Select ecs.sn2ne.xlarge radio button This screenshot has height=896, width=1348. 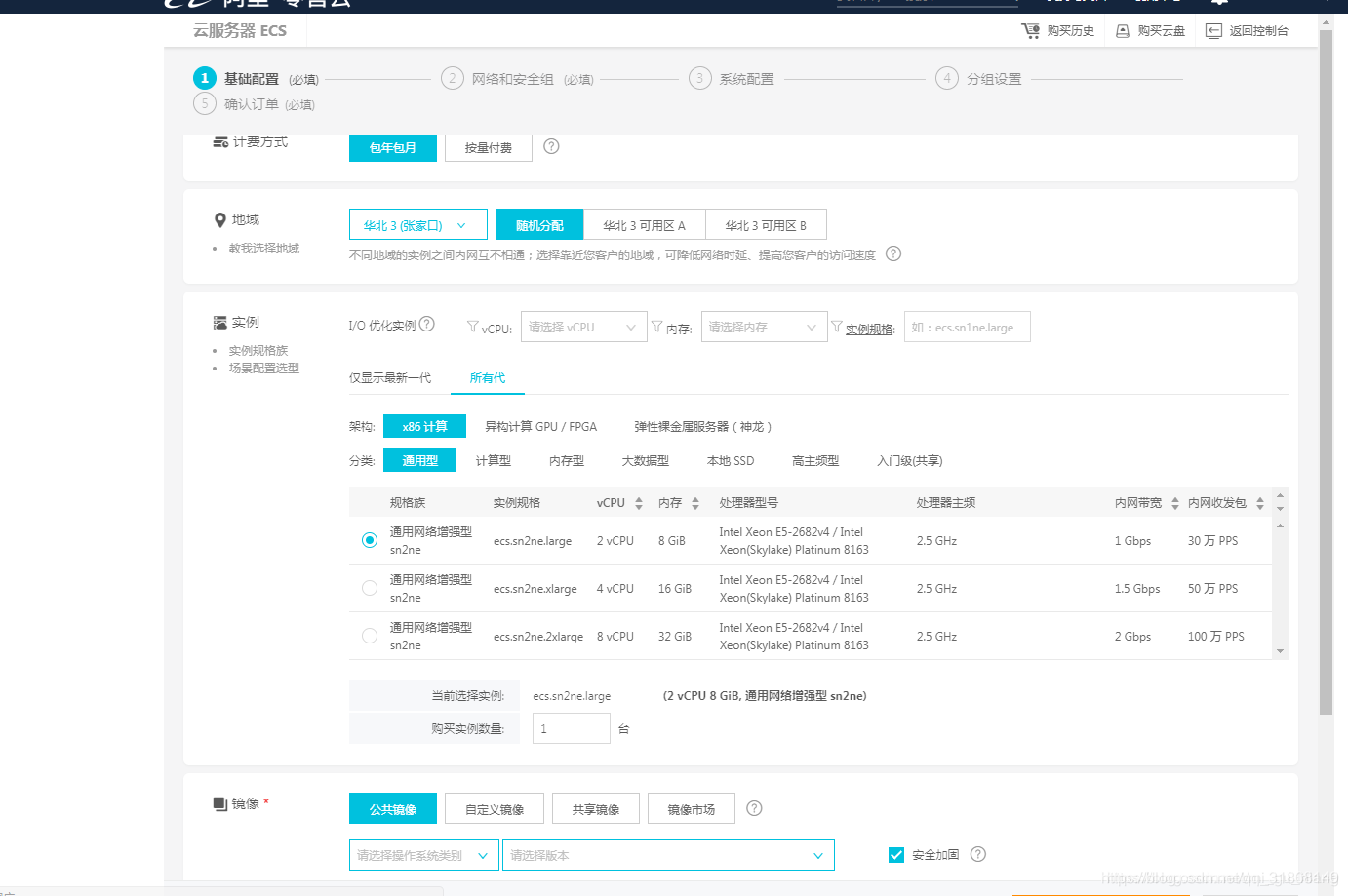point(370,588)
